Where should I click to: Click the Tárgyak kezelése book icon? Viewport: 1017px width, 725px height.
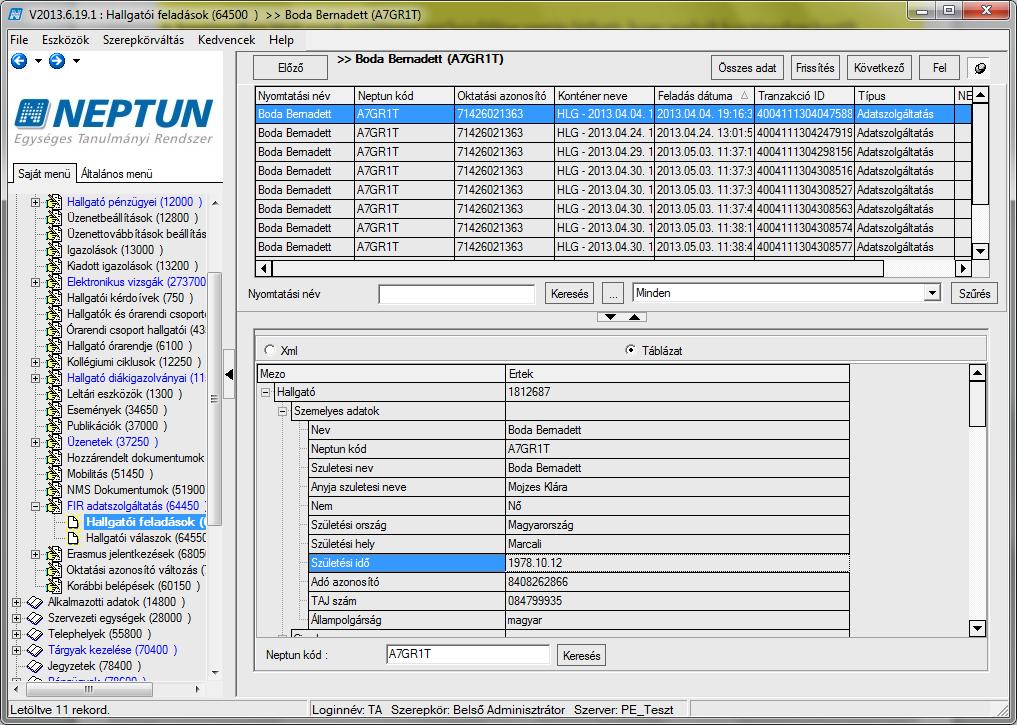(x=35, y=650)
